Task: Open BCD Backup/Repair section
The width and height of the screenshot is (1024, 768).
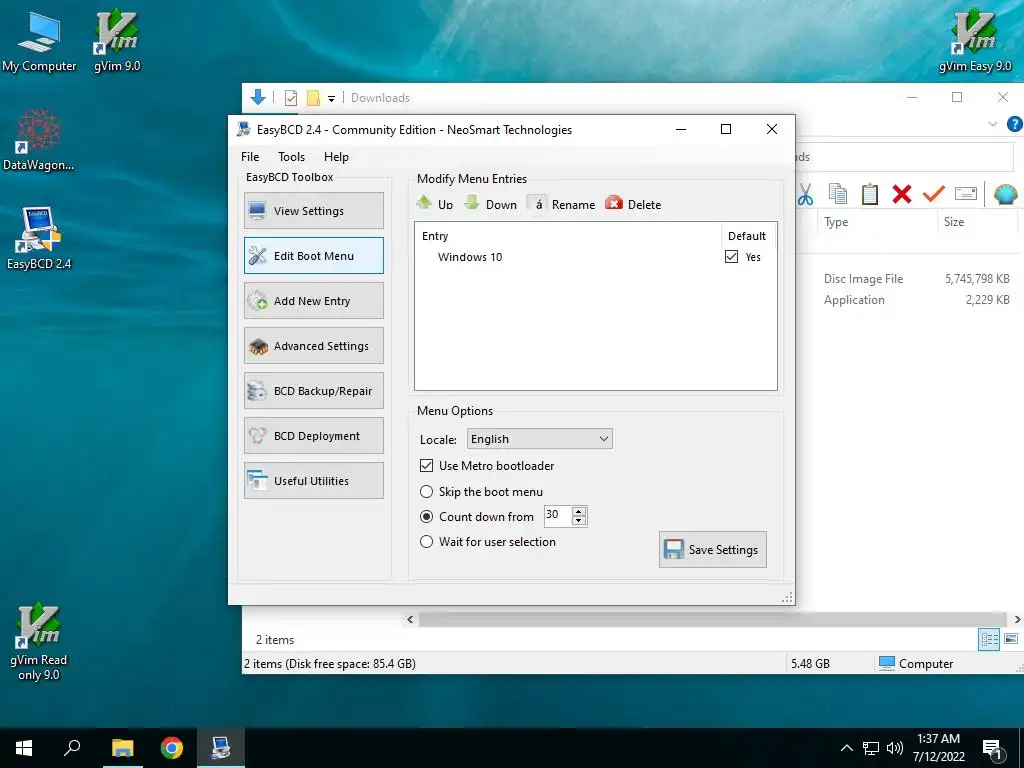Action: (313, 391)
